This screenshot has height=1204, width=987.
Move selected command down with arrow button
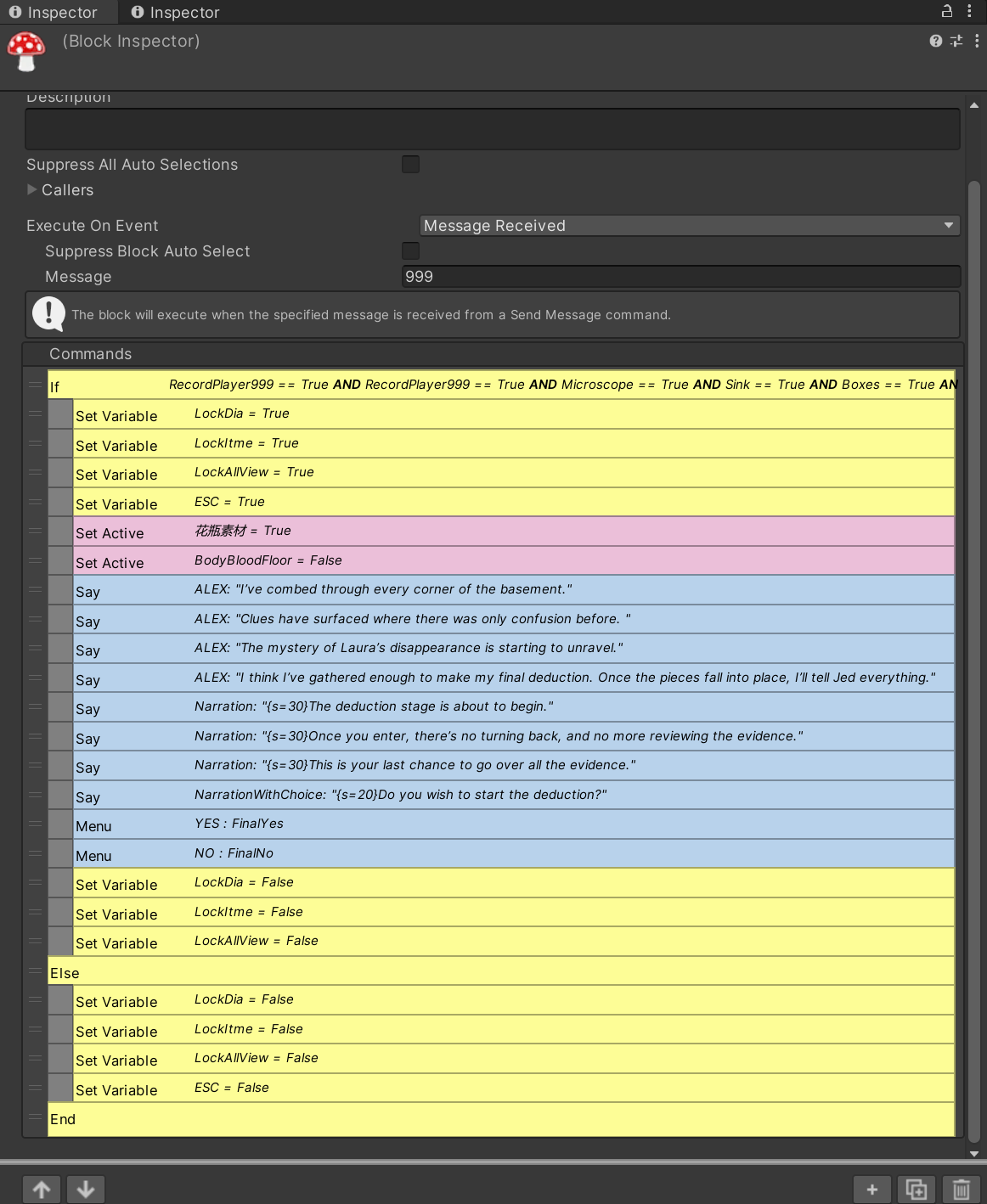tap(86, 1190)
